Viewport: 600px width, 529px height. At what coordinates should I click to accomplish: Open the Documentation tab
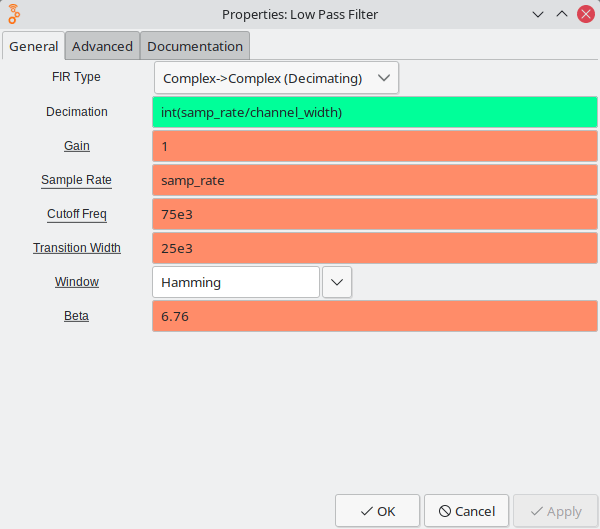coord(195,46)
